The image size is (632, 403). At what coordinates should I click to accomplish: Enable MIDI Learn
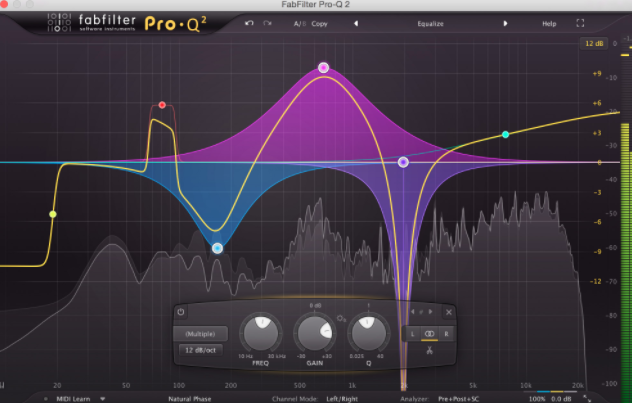pos(73,399)
